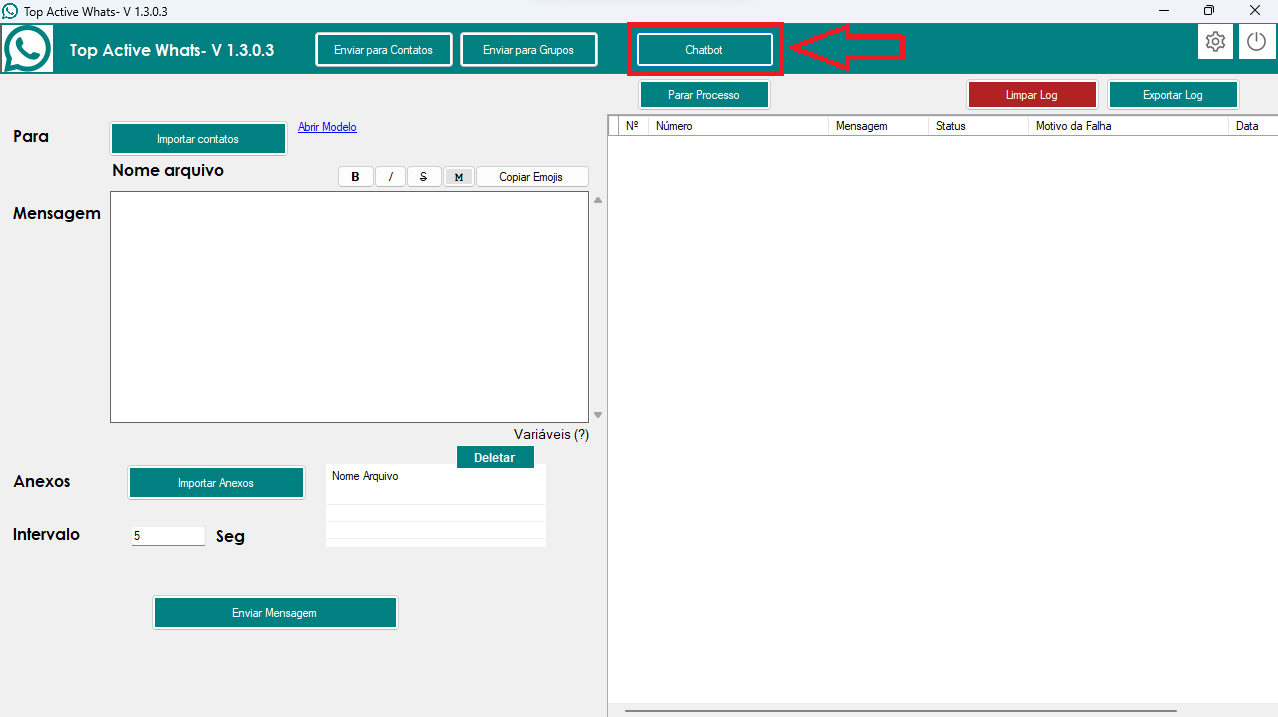Screen dimensions: 1278x717
Task: Open the Abrir Modelo link
Action: pos(327,127)
